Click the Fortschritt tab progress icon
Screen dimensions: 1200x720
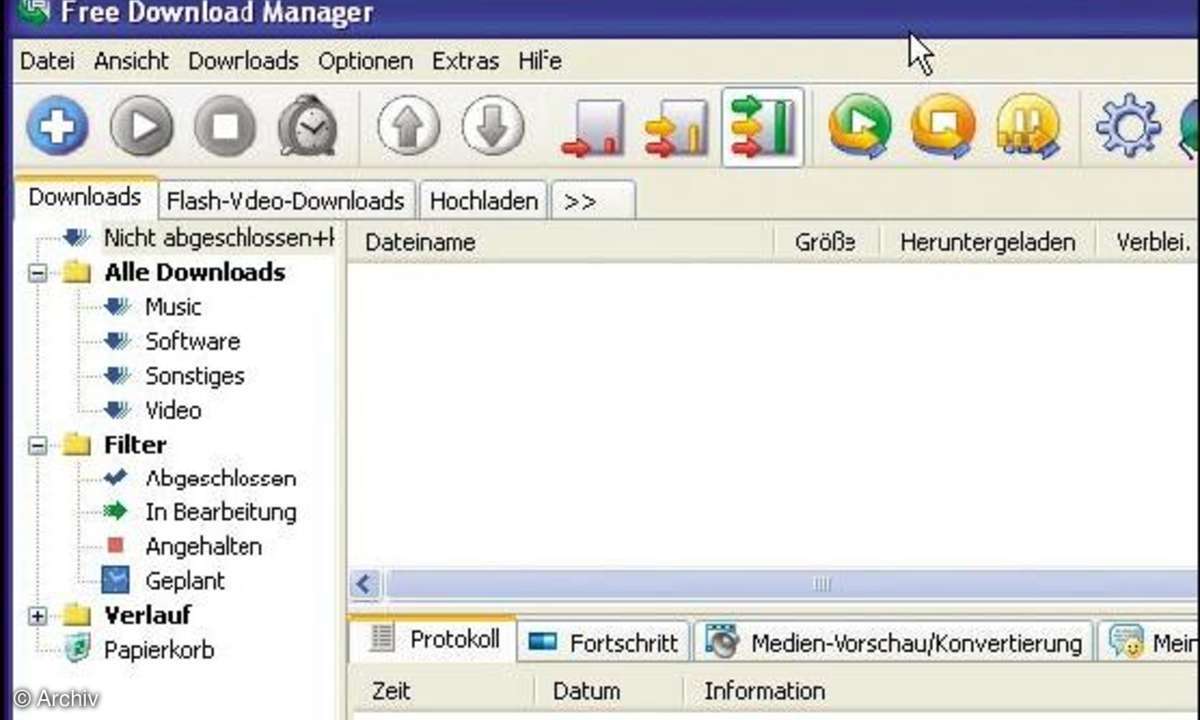[x=542, y=642]
